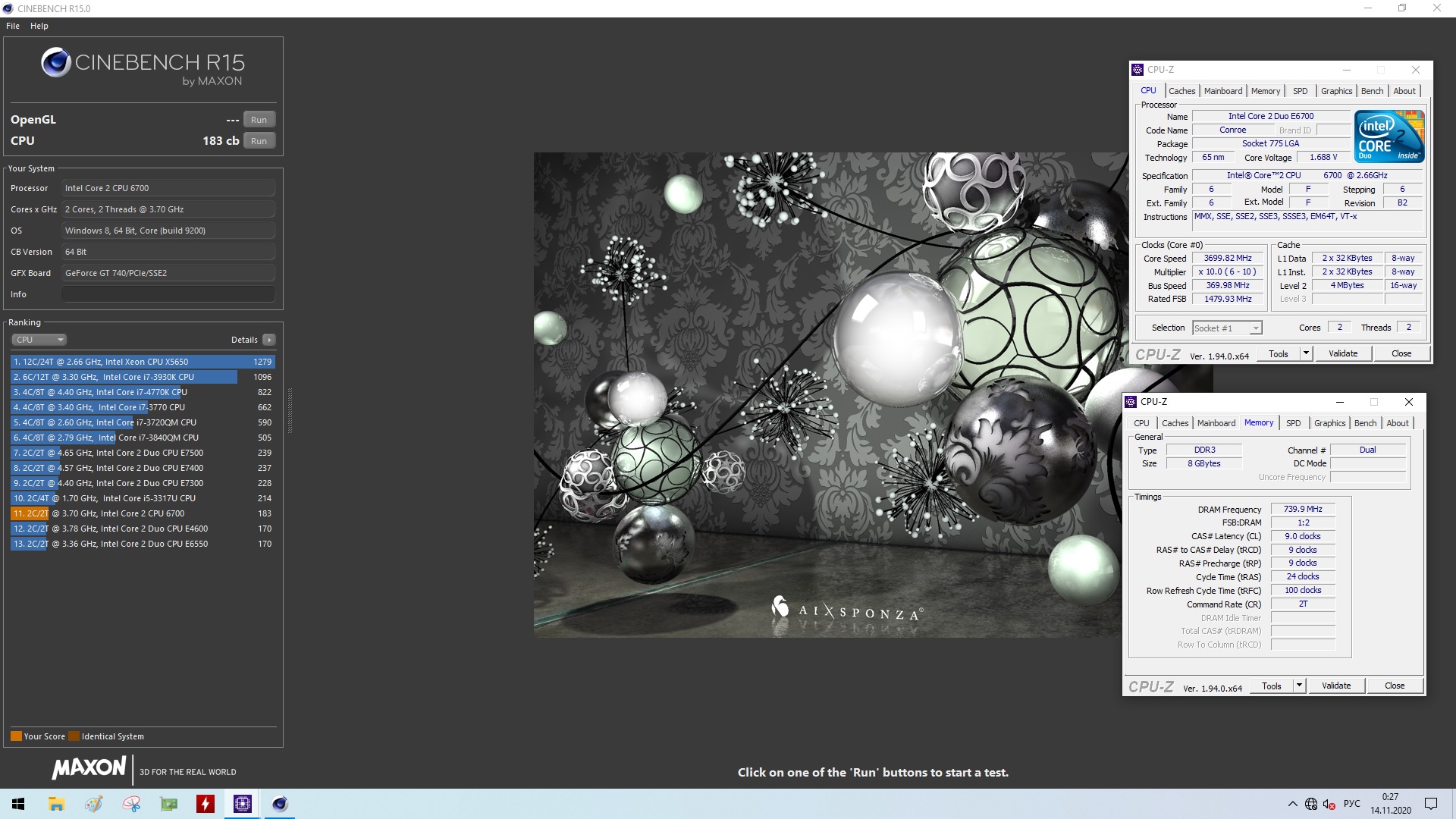Click the splitter handle beside the ranking panel

(x=290, y=409)
